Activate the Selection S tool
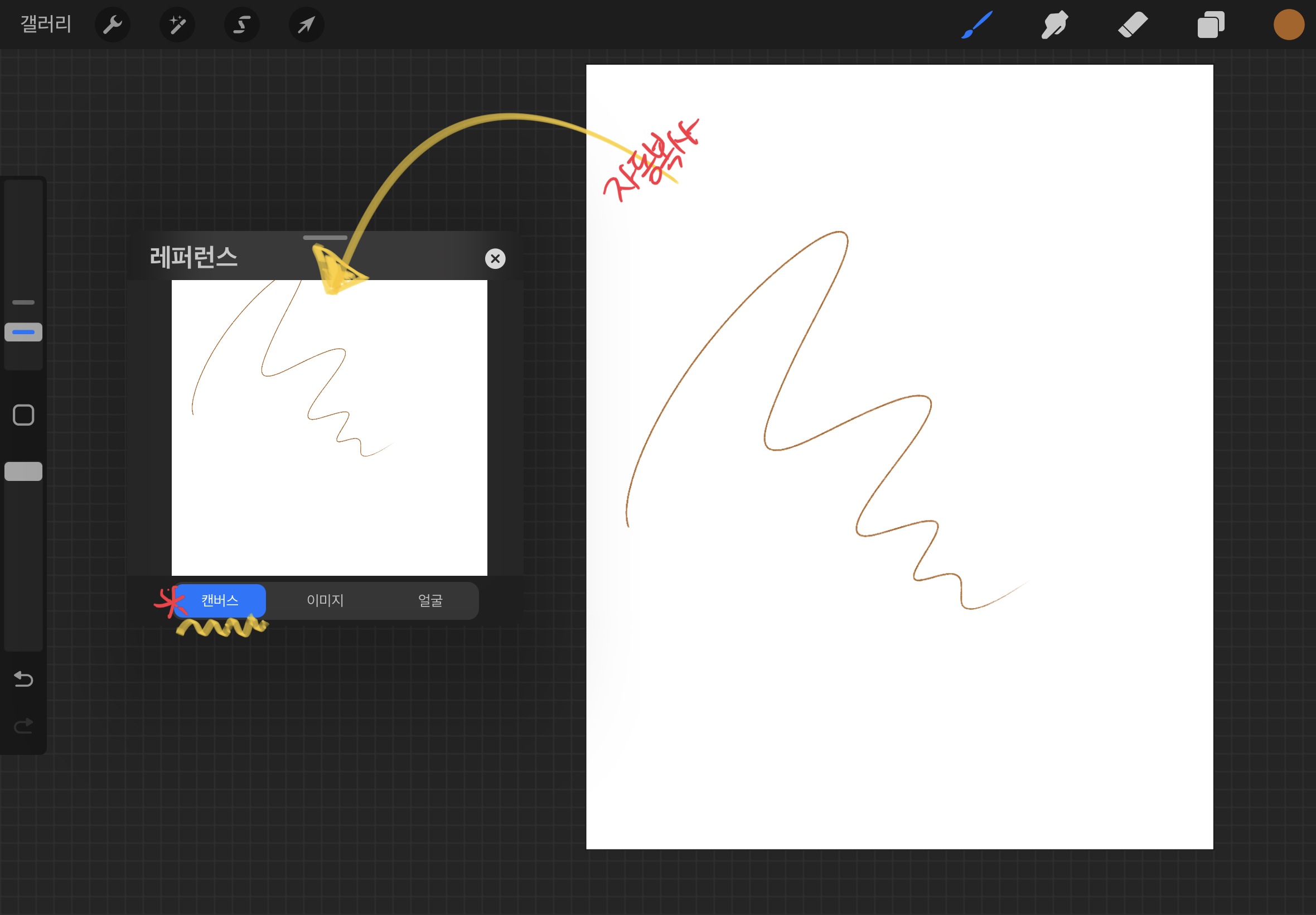Screen dimensions: 1316x915 coord(242,25)
